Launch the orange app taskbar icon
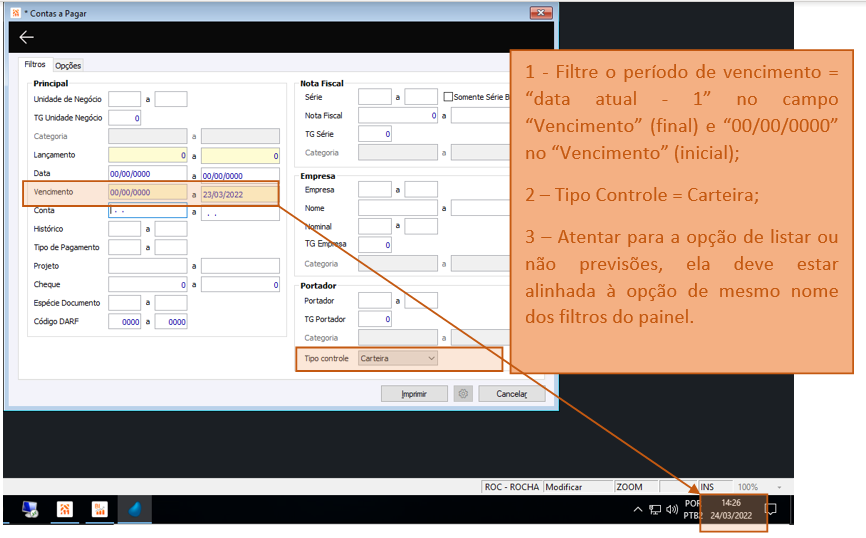Viewport: 866px width, 538px height. pos(65,509)
